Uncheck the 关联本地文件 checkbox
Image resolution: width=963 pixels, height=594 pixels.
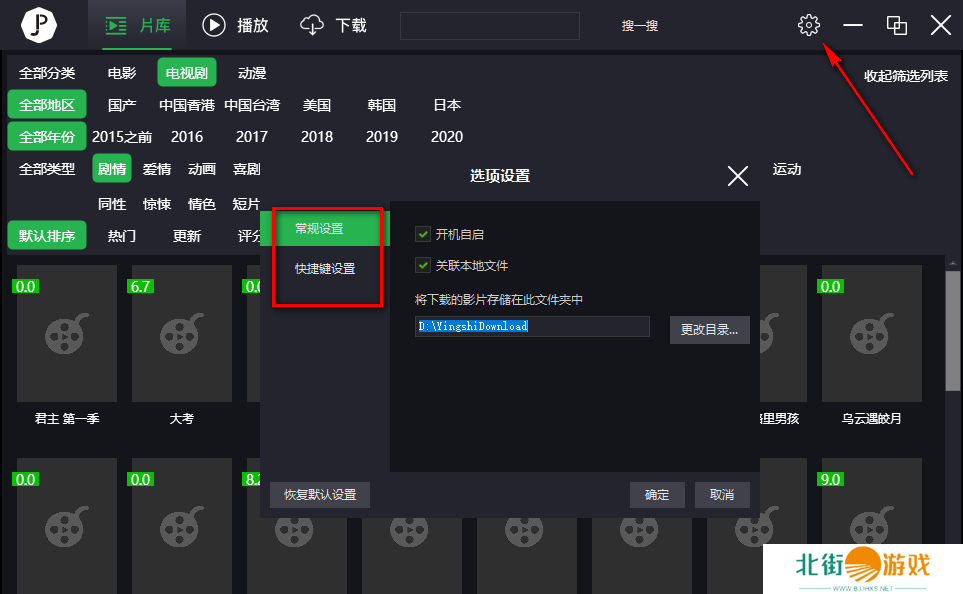pos(423,266)
